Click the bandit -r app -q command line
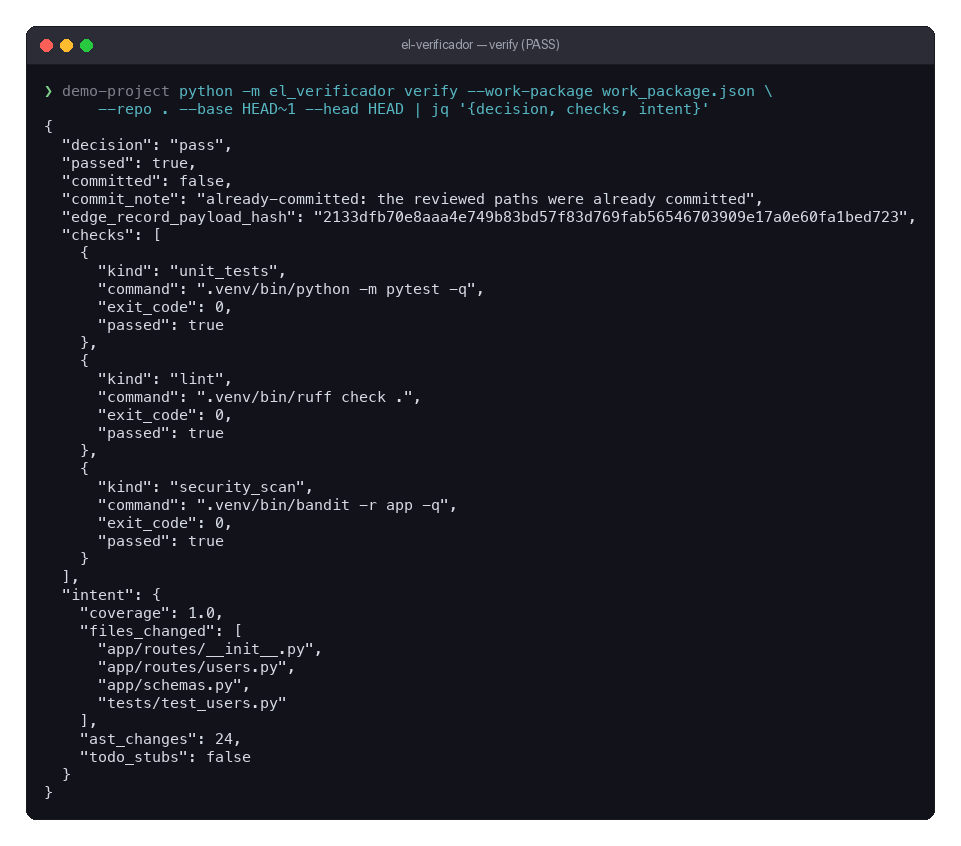This screenshot has height=846, width=961. point(277,505)
